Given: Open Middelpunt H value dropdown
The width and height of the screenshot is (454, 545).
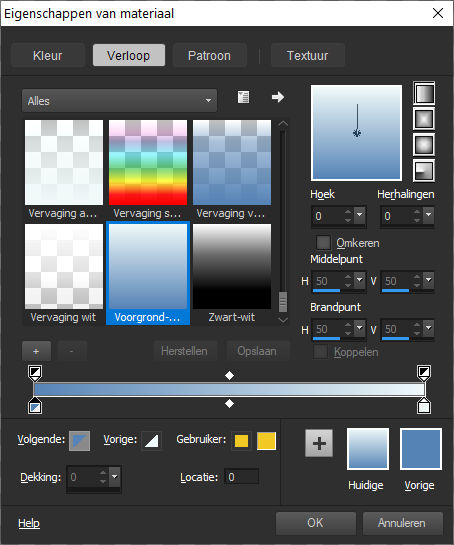Looking at the screenshot, I should point(359,280).
